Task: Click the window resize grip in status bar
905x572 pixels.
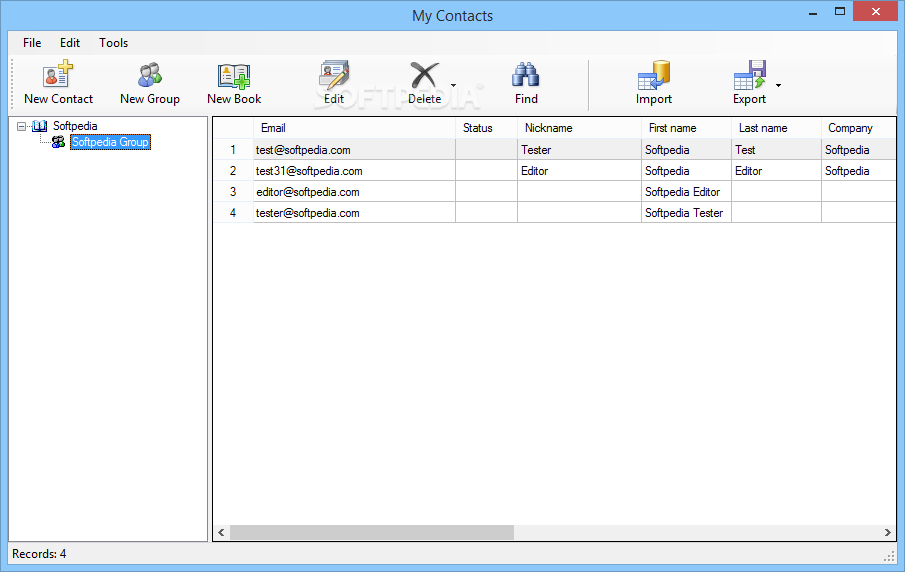Action: tap(889, 556)
